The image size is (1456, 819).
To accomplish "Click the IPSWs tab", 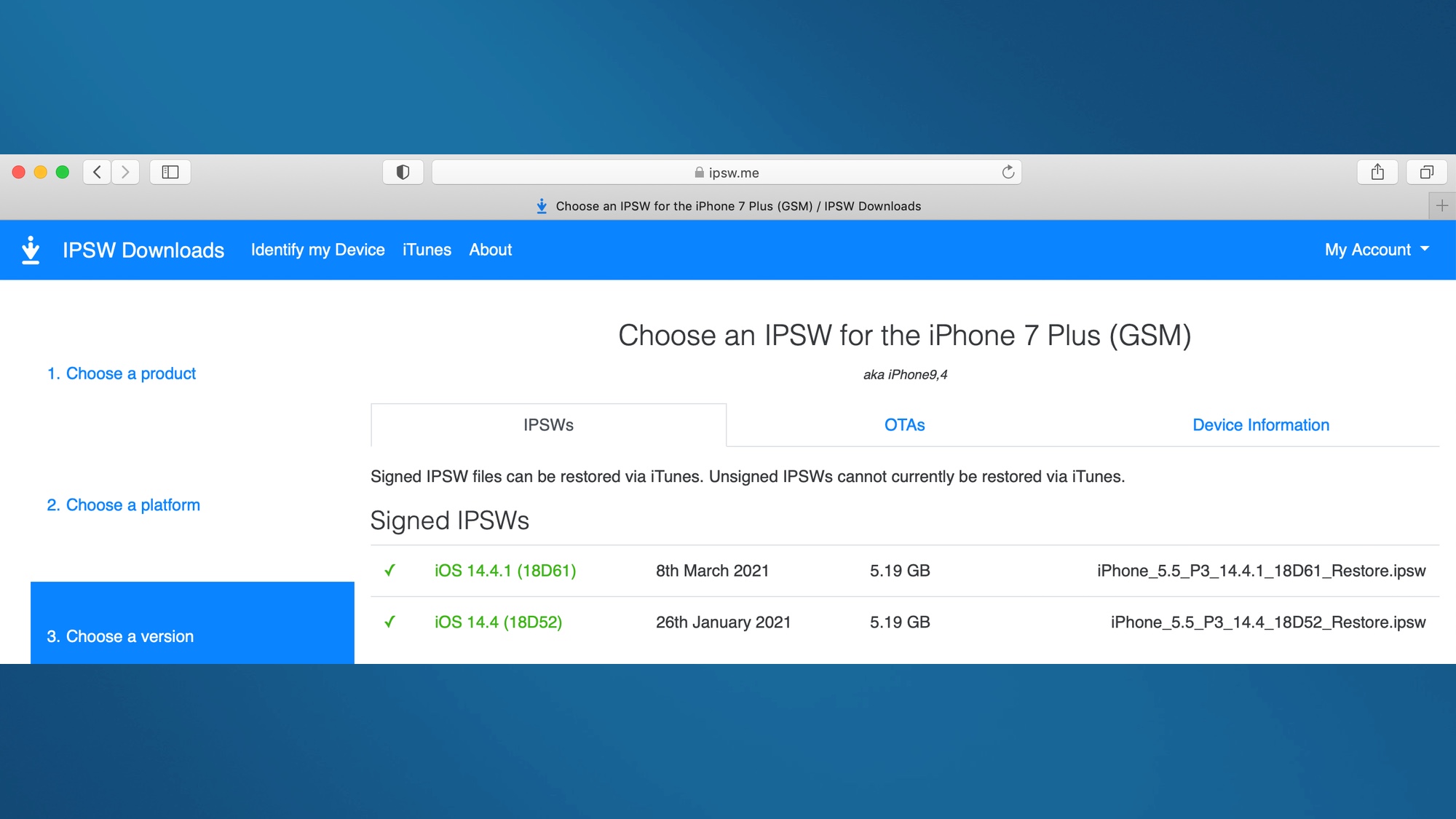I will (x=549, y=424).
